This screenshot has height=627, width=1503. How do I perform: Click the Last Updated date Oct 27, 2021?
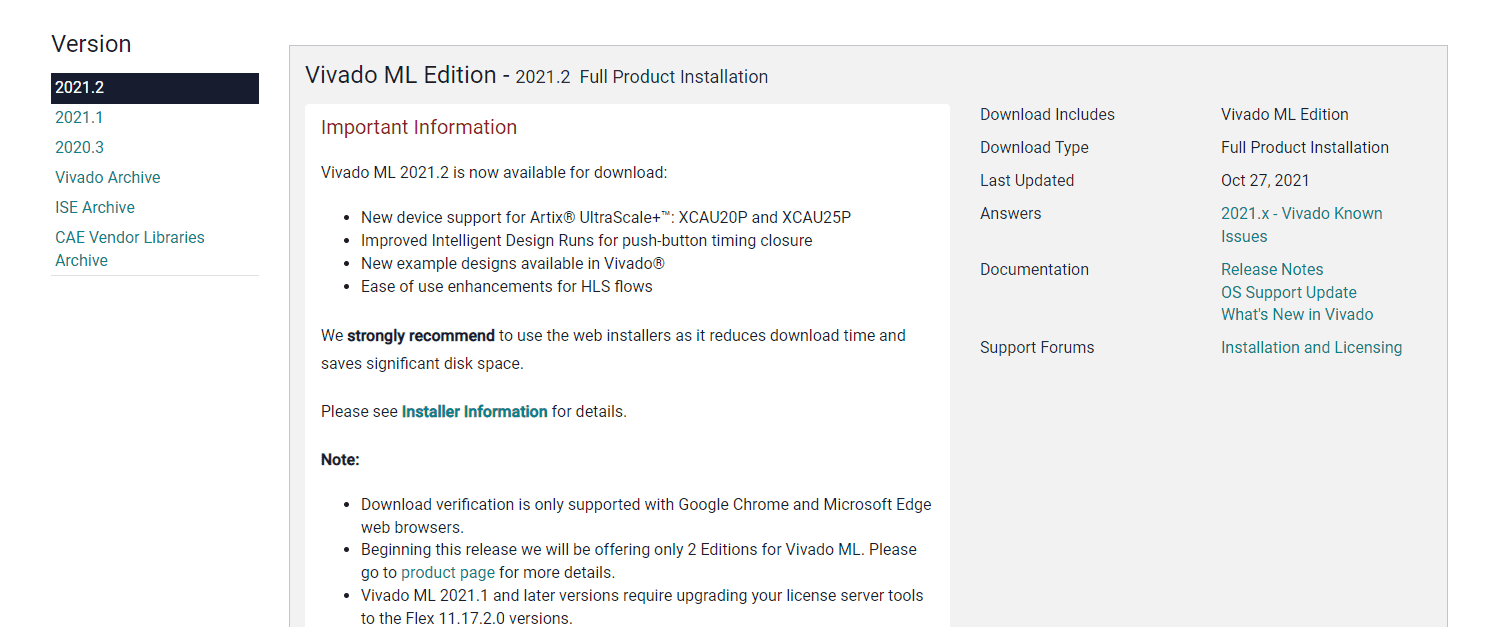[1265, 181]
